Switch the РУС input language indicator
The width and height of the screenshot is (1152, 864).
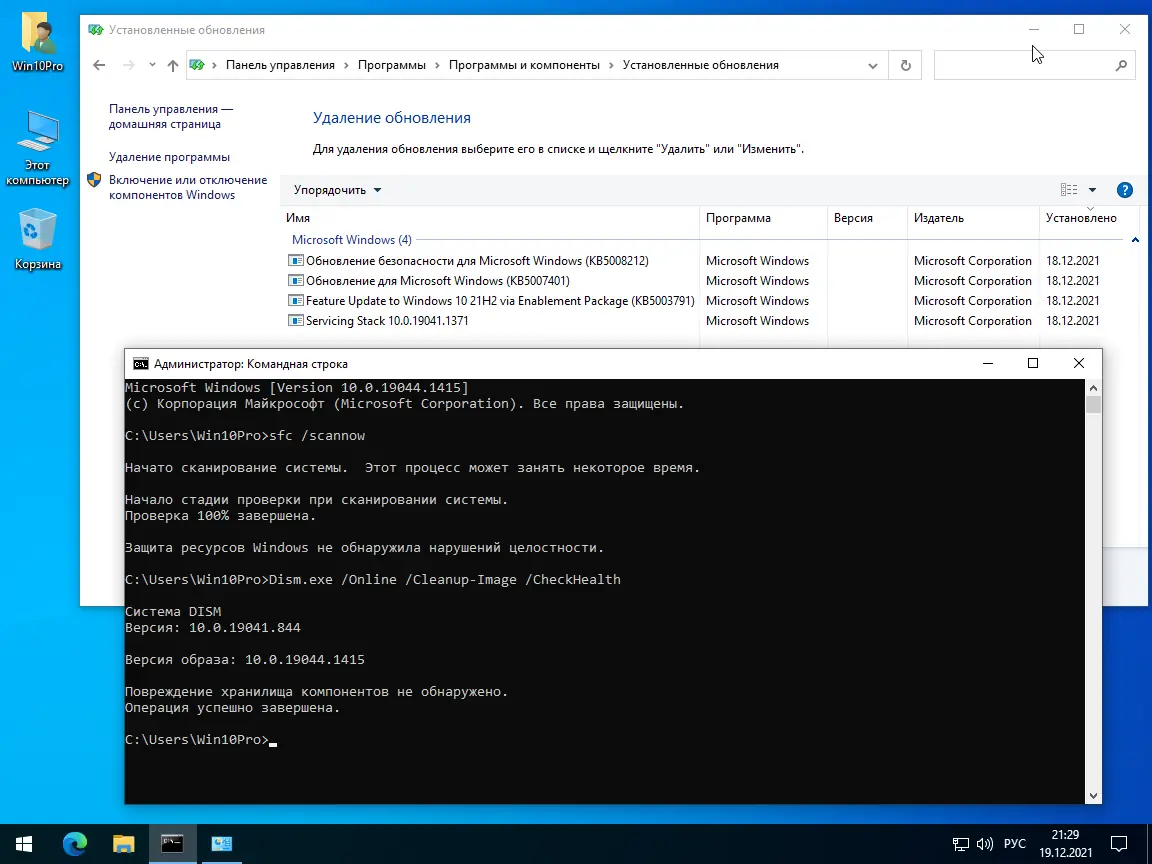pyautogui.click(x=1015, y=844)
